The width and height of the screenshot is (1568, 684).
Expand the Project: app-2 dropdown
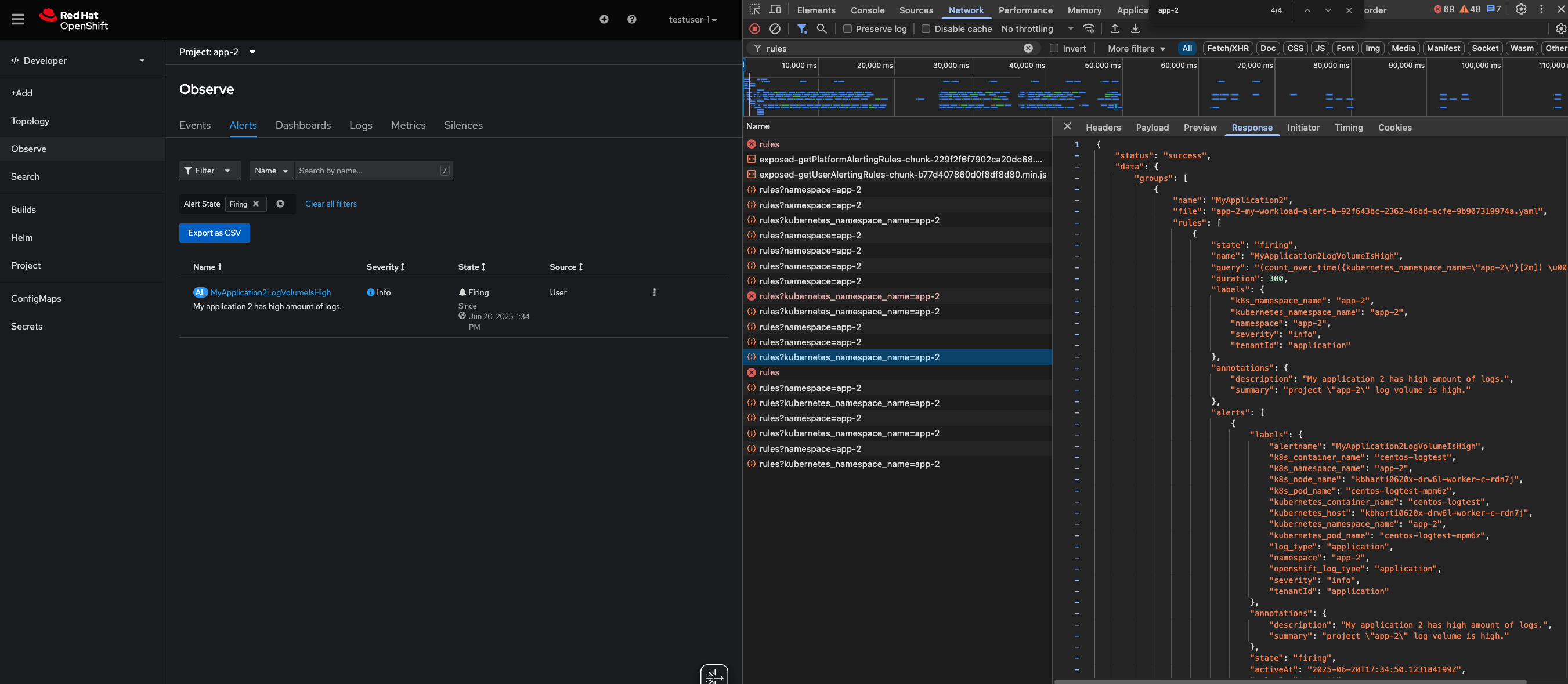[x=217, y=52]
